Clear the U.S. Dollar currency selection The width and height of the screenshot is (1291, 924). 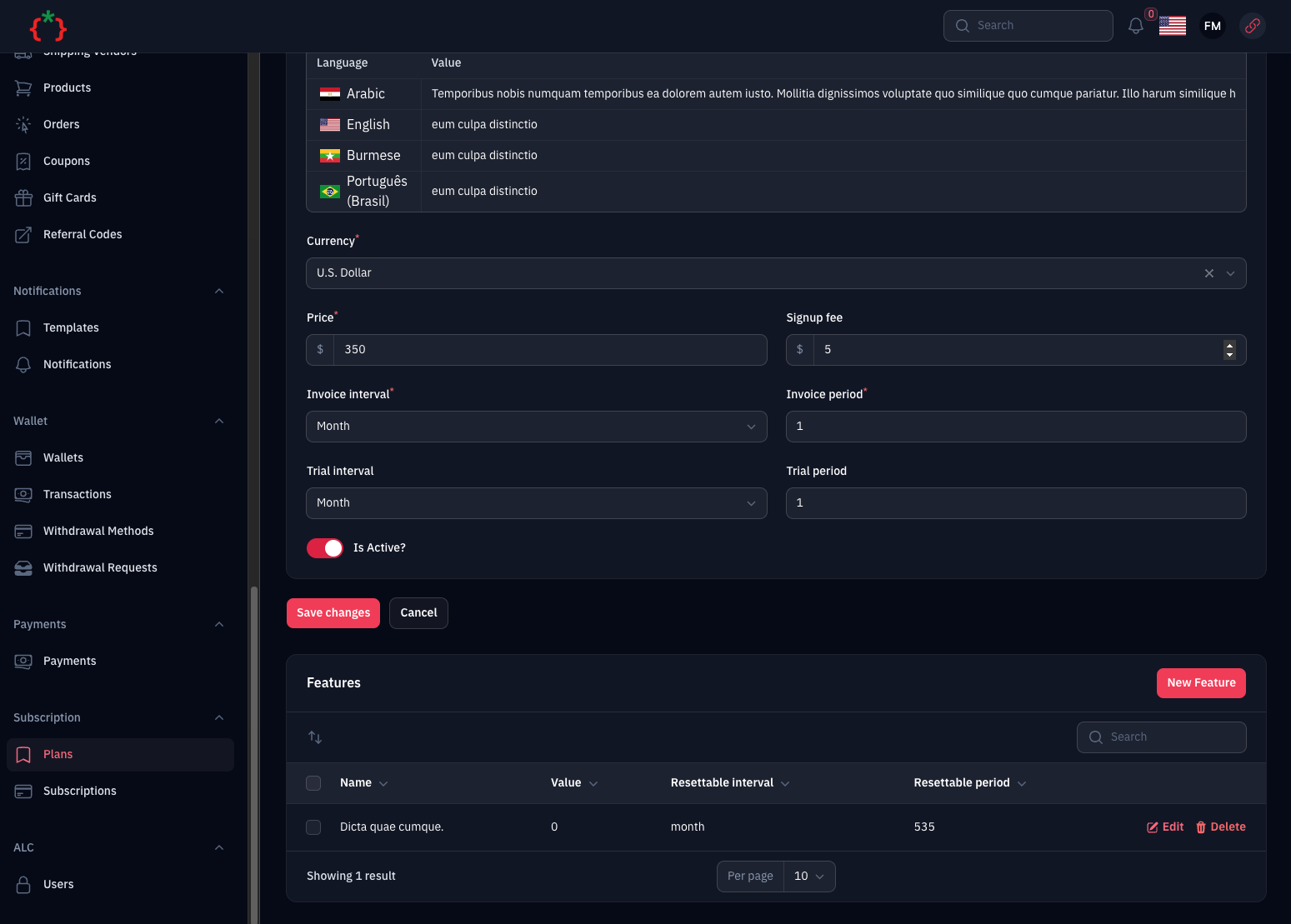[x=1208, y=273]
